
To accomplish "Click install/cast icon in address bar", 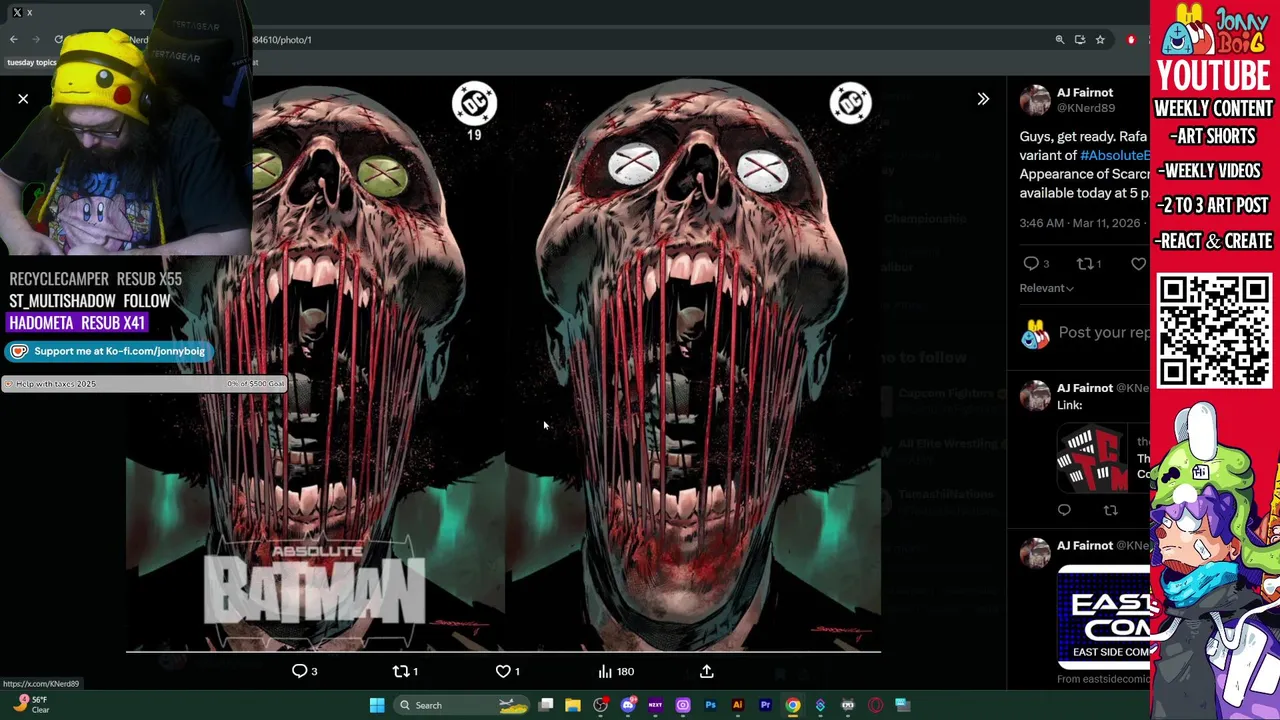I will (1080, 40).
